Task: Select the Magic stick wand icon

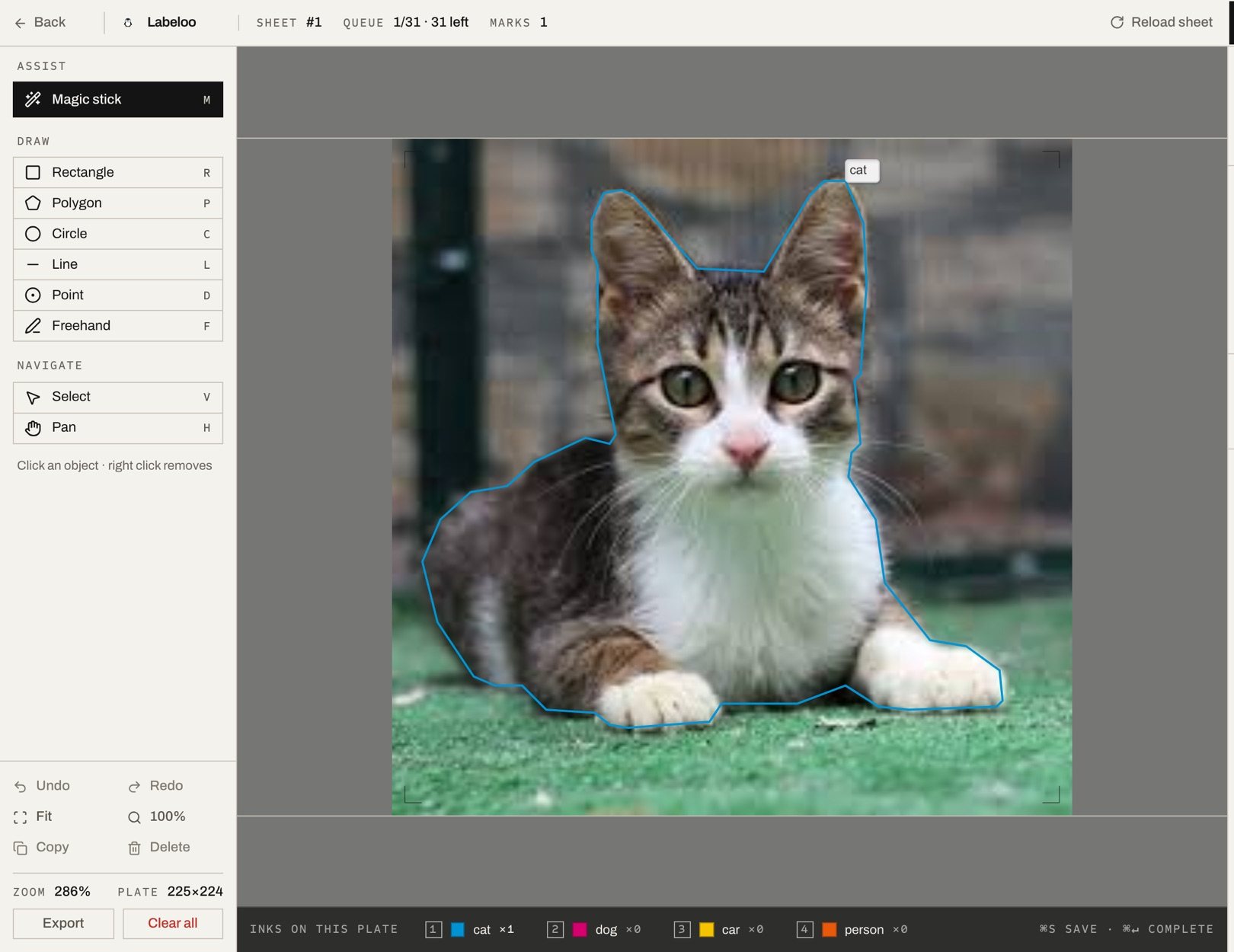Action: 33,99
